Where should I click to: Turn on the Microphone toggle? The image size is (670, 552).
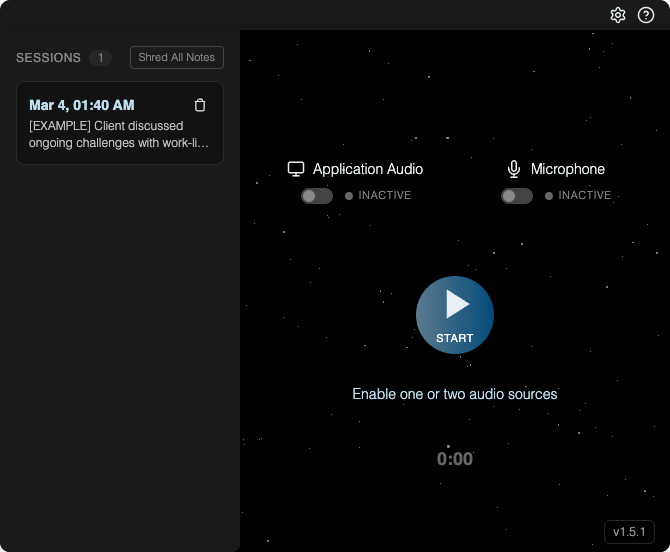[517, 196]
